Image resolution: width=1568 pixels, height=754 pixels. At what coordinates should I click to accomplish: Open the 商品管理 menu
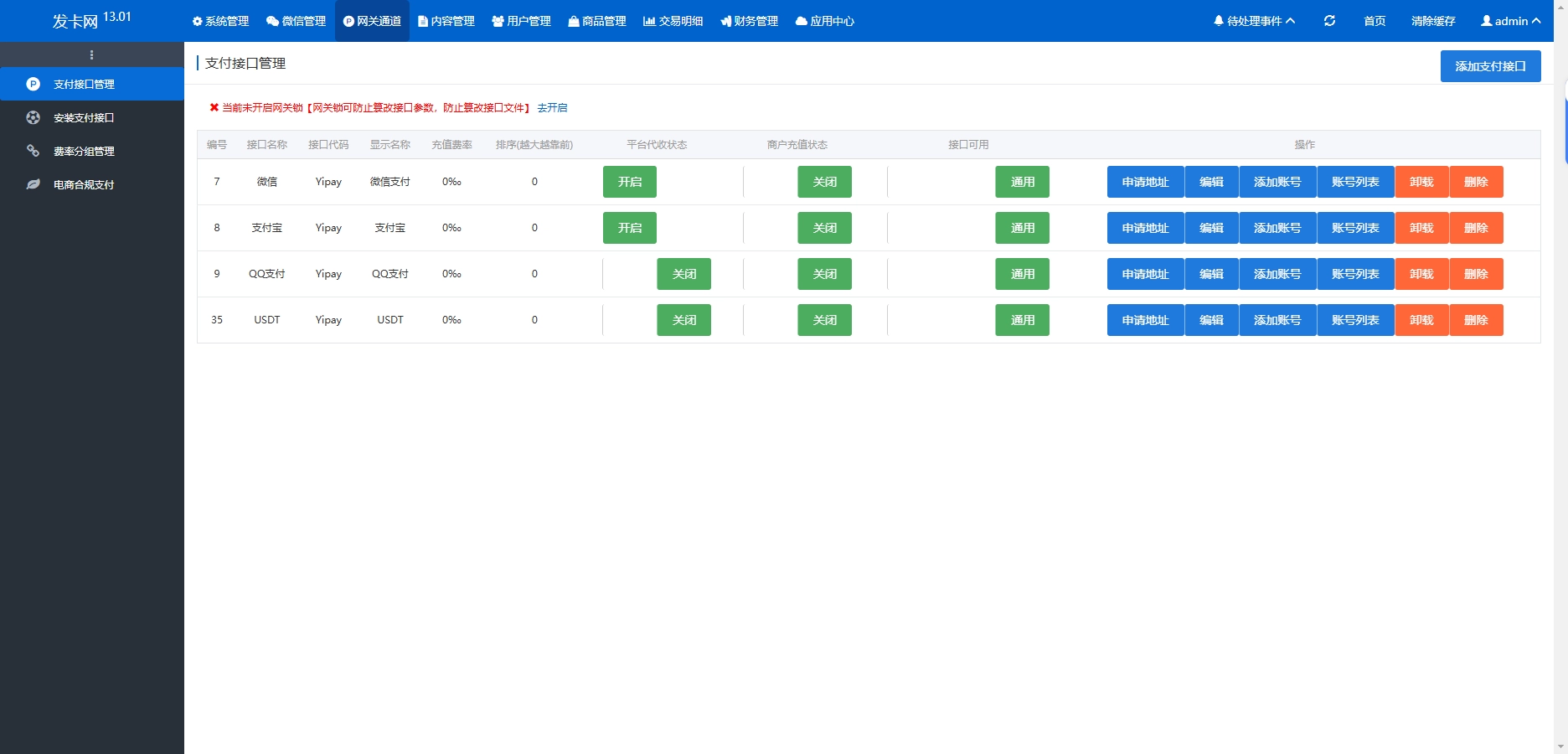[597, 21]
